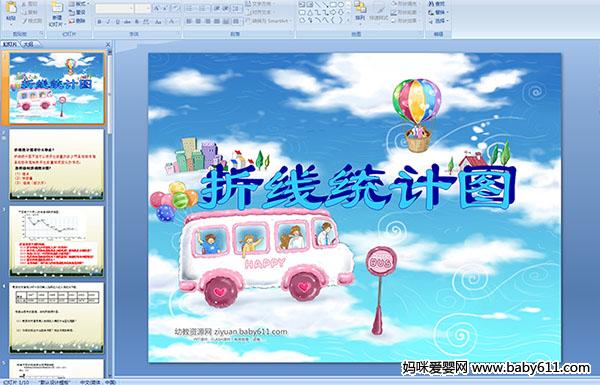
Task: Toggle Bold formatting button
Action: pyautogui.click(x=99, y=22)
